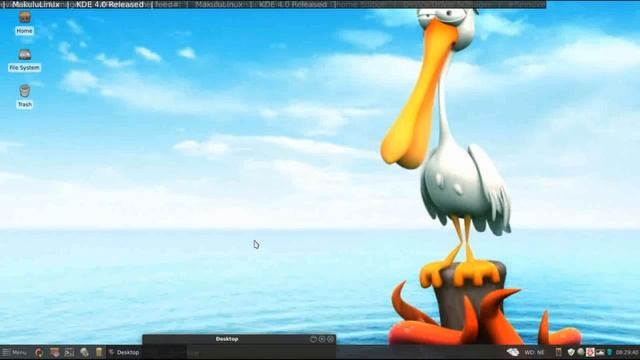Click the panel clock time
This screenshot has width=640, height=360.
click(x=627, y=352)
